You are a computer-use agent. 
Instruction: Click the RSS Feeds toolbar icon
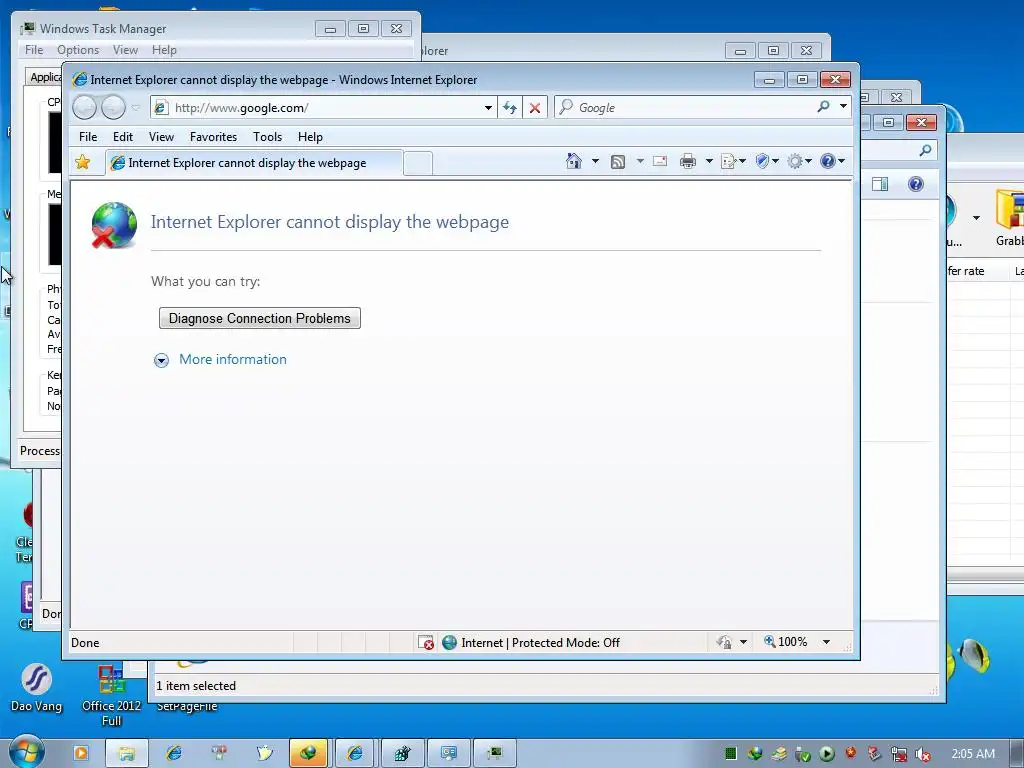tap(618, 162)
